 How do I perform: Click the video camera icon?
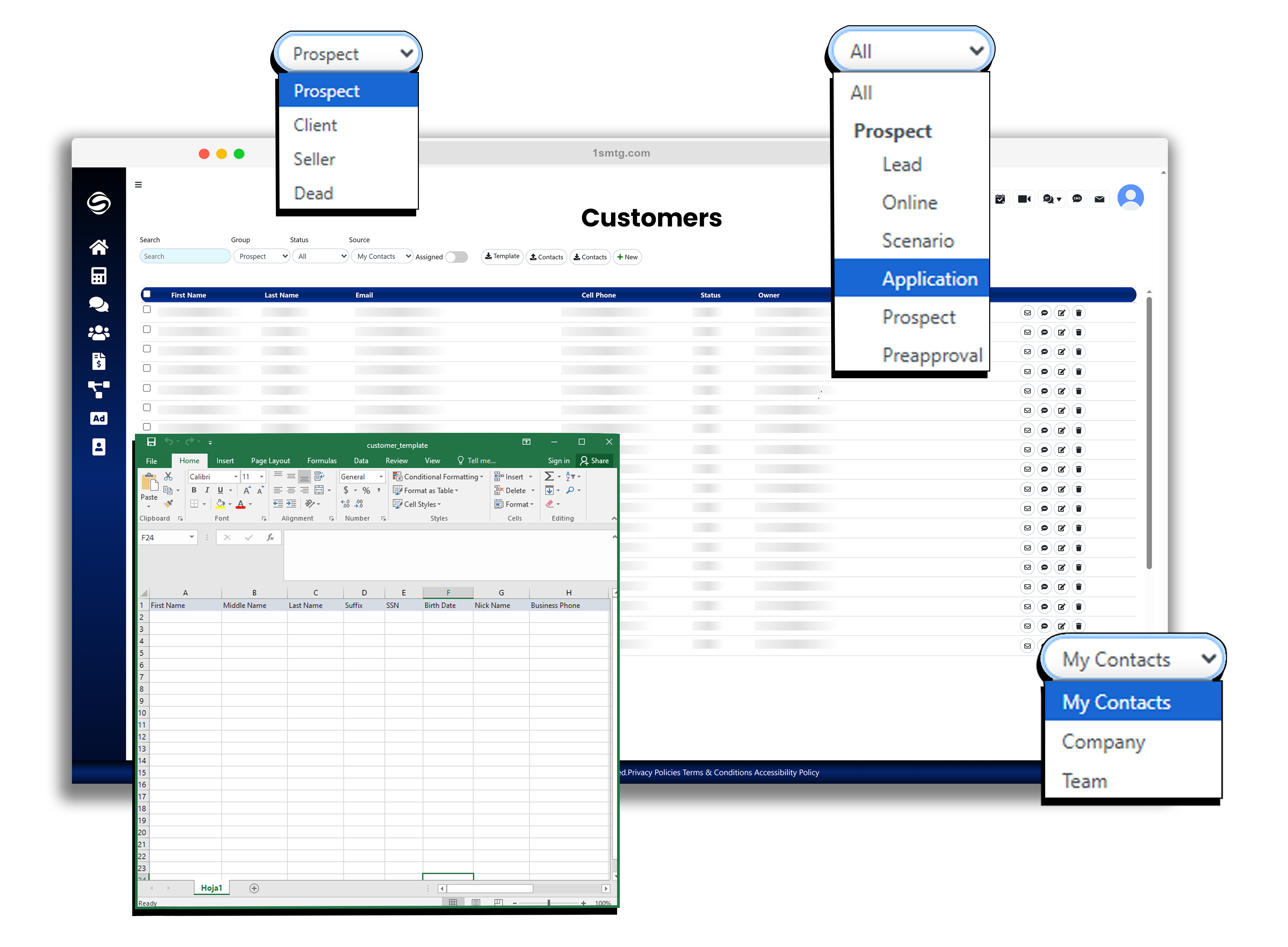1024,199
